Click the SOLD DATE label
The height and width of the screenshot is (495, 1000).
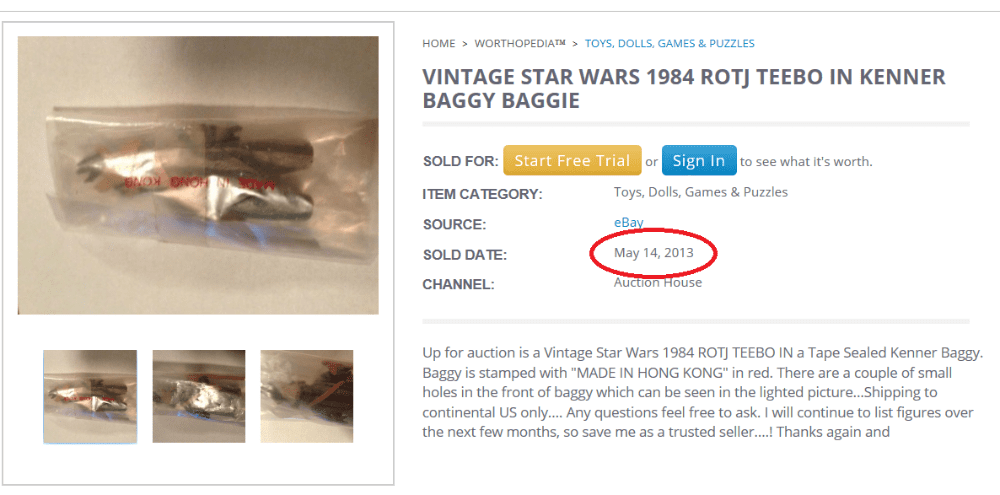tap(464, 255)
